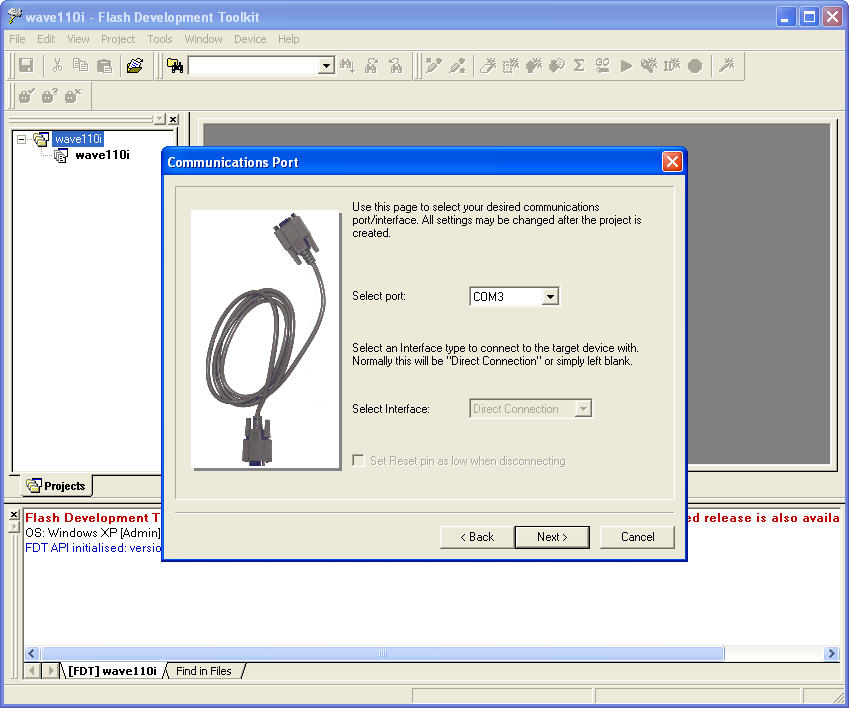Click the Cut scissors toolbar icon
The width and height of the screenshot is (849, 708).
coord(57,65)
